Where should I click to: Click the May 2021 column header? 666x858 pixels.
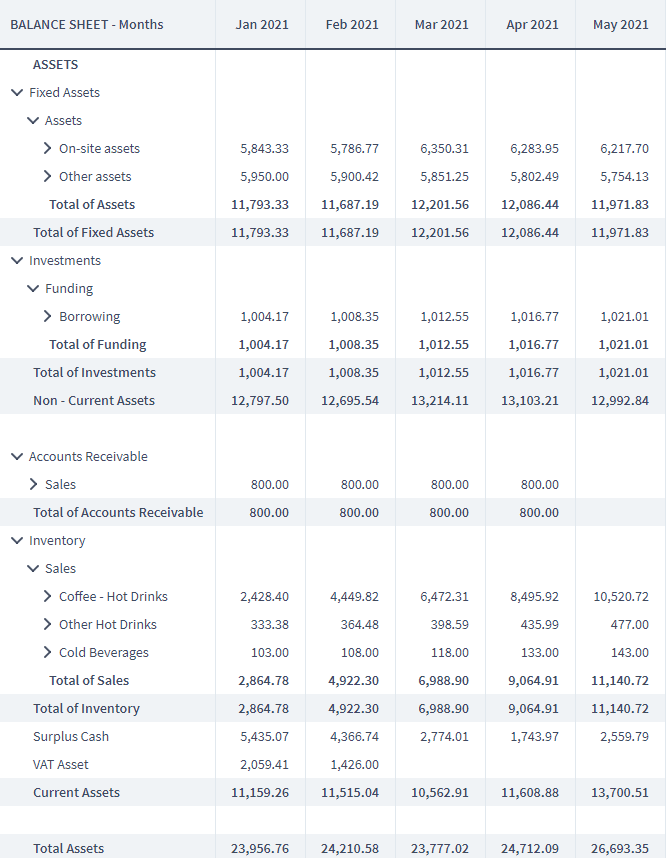621,25
